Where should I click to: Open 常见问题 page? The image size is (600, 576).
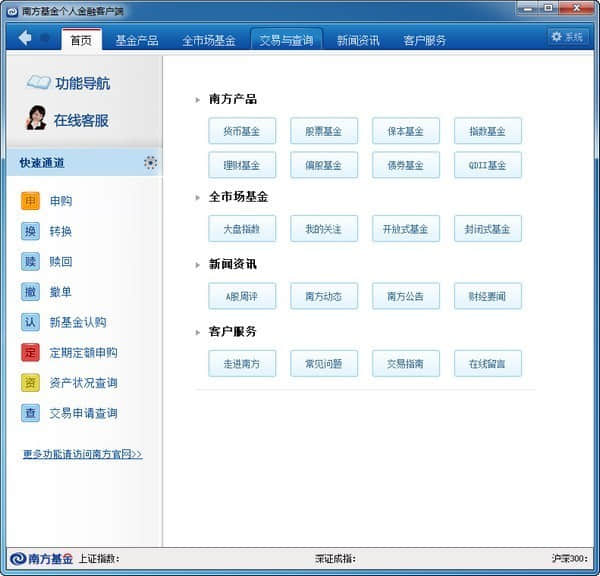(324, 364)
